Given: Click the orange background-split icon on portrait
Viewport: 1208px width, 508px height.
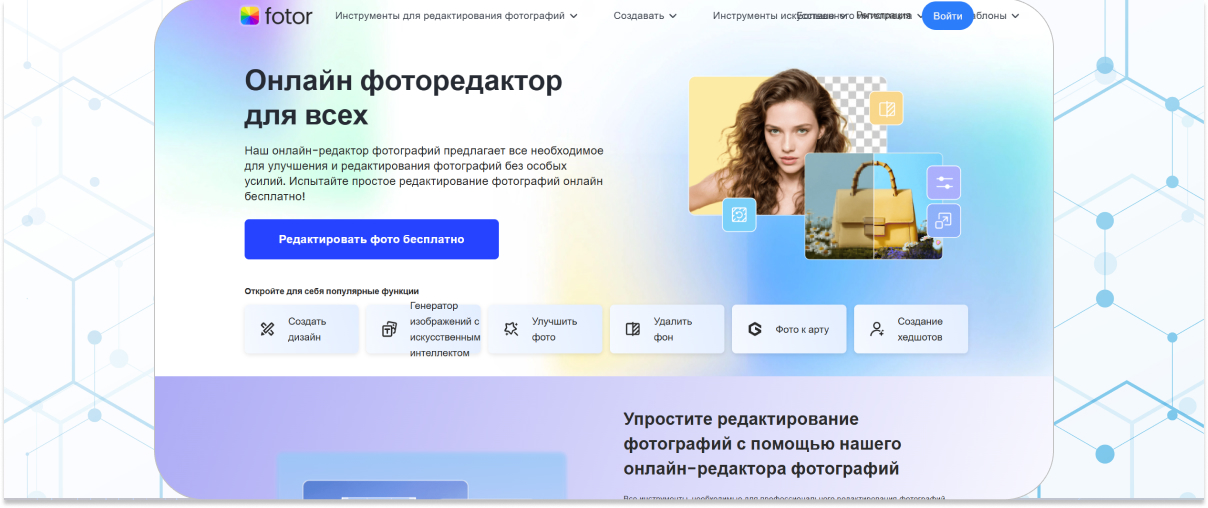Looking at the screenshot, I should coord(885,108).
